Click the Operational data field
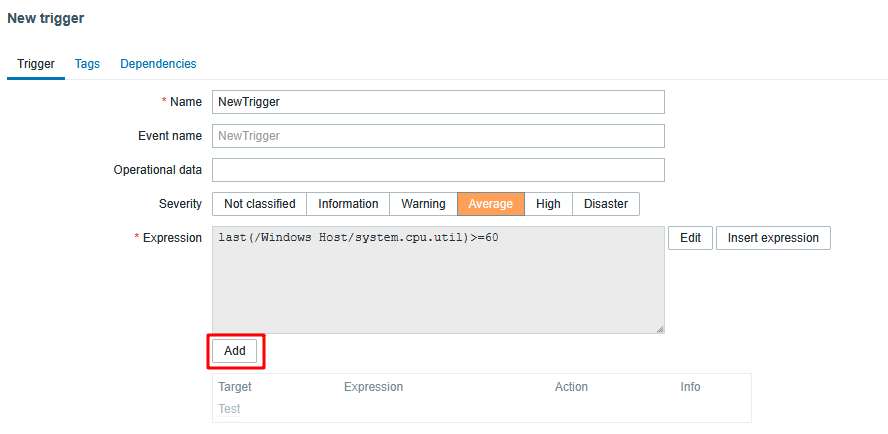The height and width of the screenshot is (434, 888). (438, 170)
